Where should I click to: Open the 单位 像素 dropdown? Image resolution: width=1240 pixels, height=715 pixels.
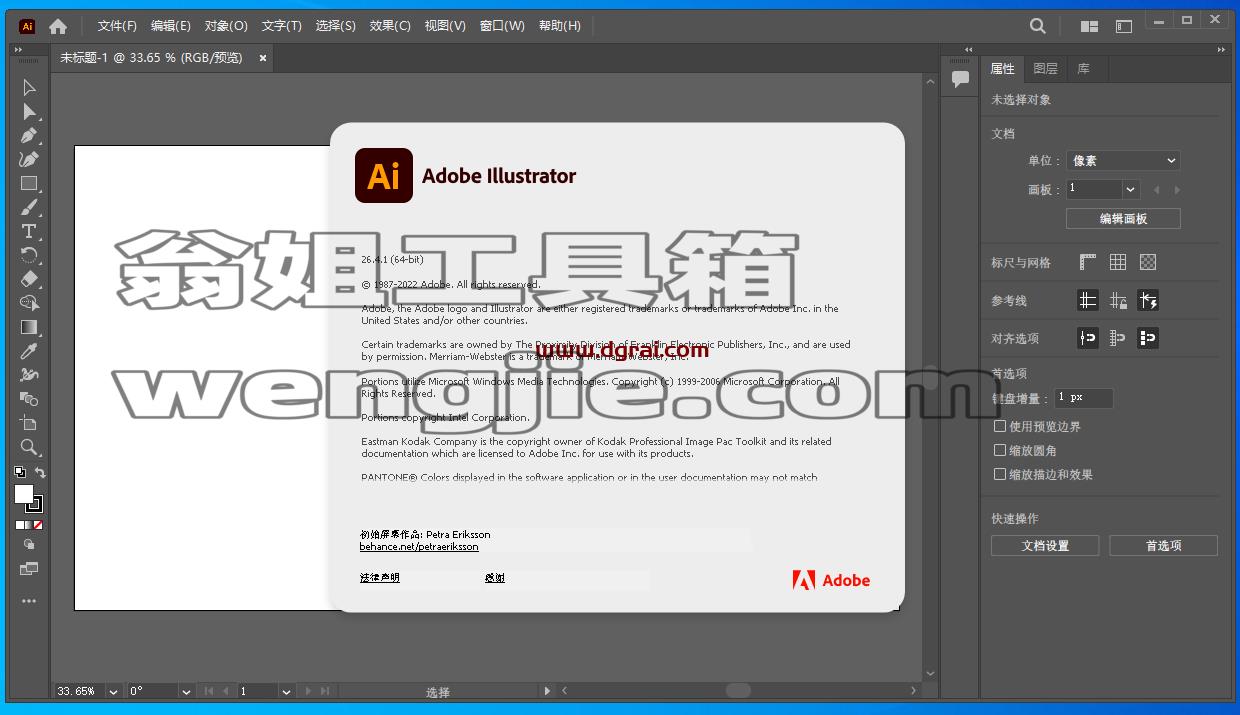[1123, 160]
